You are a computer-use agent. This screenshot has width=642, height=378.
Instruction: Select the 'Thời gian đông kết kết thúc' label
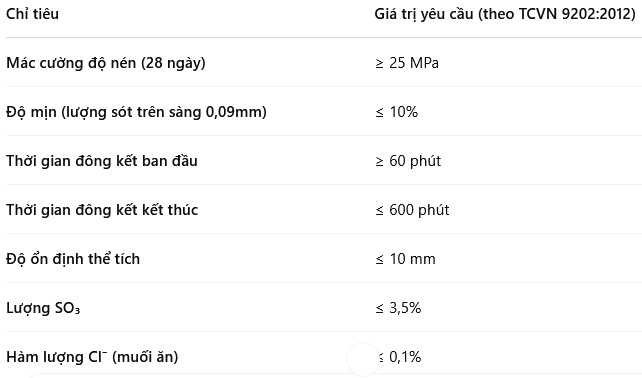click(102, 210)
